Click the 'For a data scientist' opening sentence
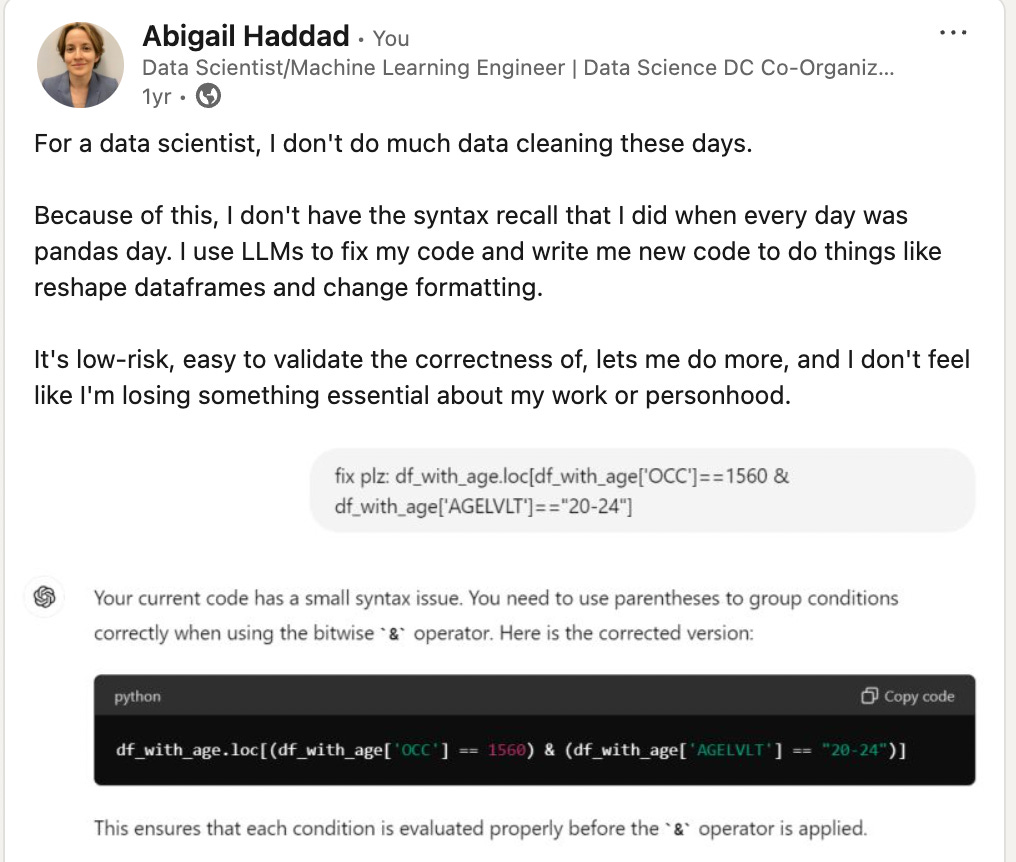Viewport: 1016px width, 862px height. click(x=392, y=143)
